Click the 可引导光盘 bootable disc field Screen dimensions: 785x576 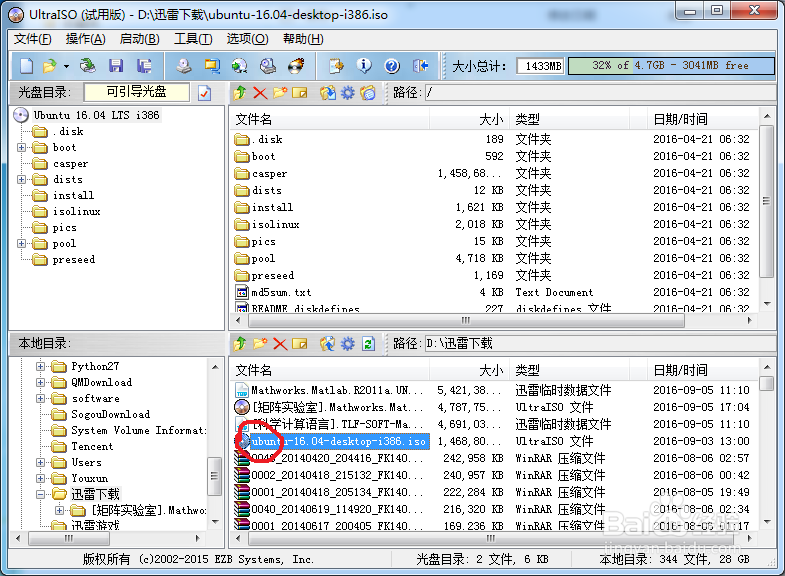[137, 92]
